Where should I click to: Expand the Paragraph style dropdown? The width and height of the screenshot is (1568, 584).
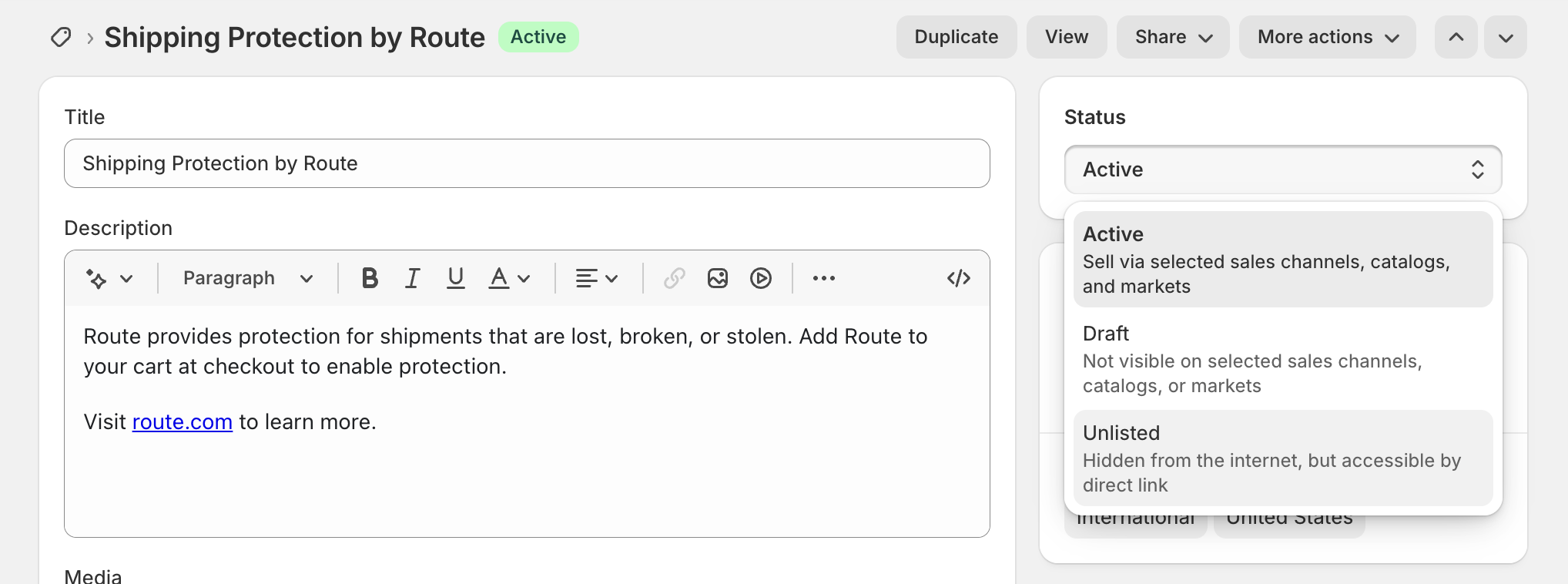pyautogui.click(x=247, y=278)
